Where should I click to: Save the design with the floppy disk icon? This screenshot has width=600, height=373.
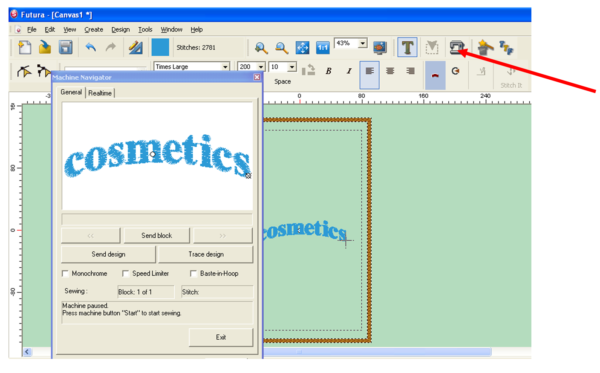click(65, 47)
